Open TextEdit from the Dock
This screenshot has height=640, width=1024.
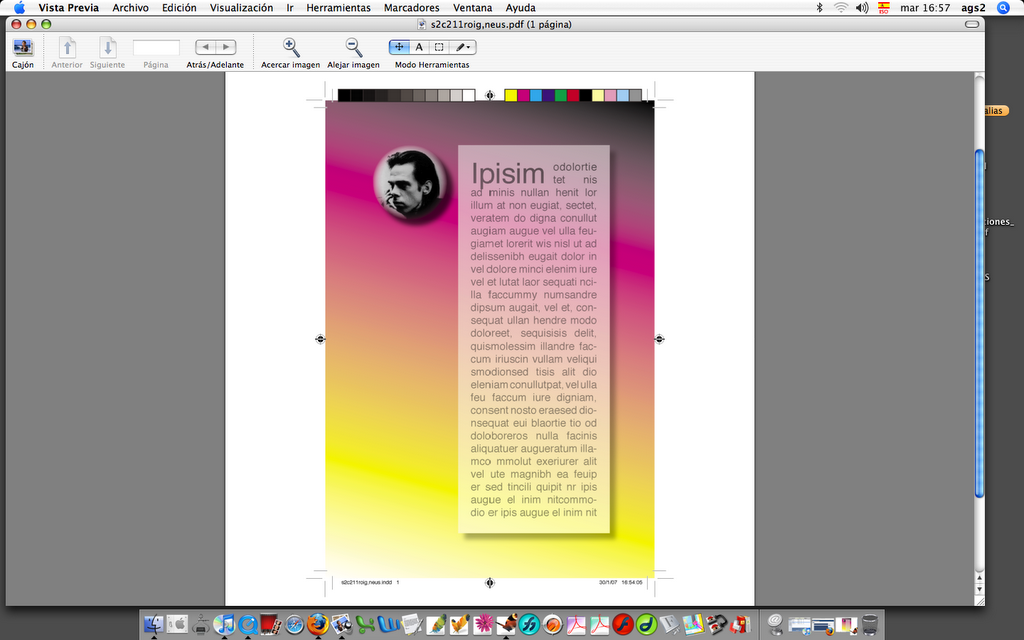(412, 624)
